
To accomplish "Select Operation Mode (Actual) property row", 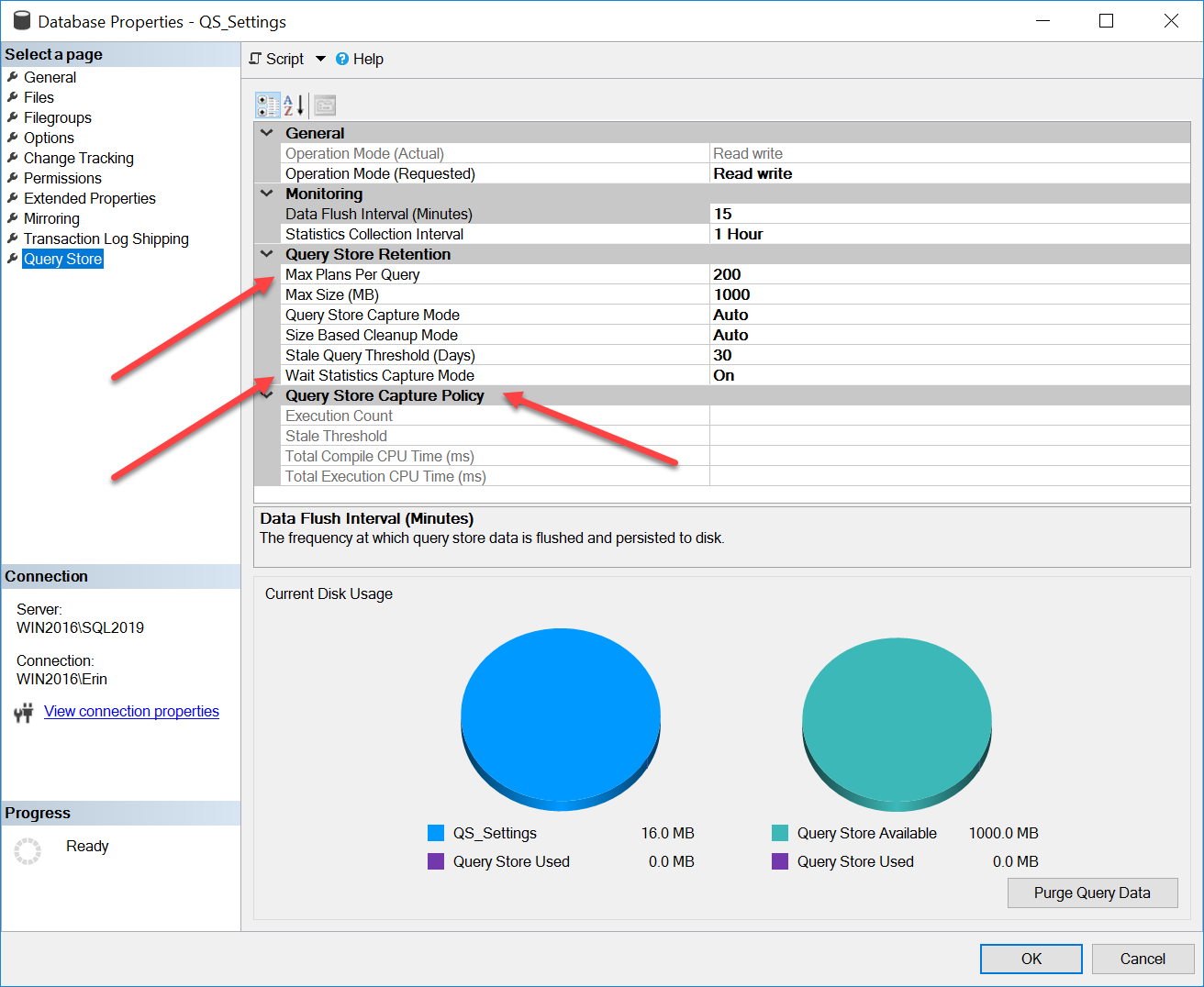I will coord(736,153).
